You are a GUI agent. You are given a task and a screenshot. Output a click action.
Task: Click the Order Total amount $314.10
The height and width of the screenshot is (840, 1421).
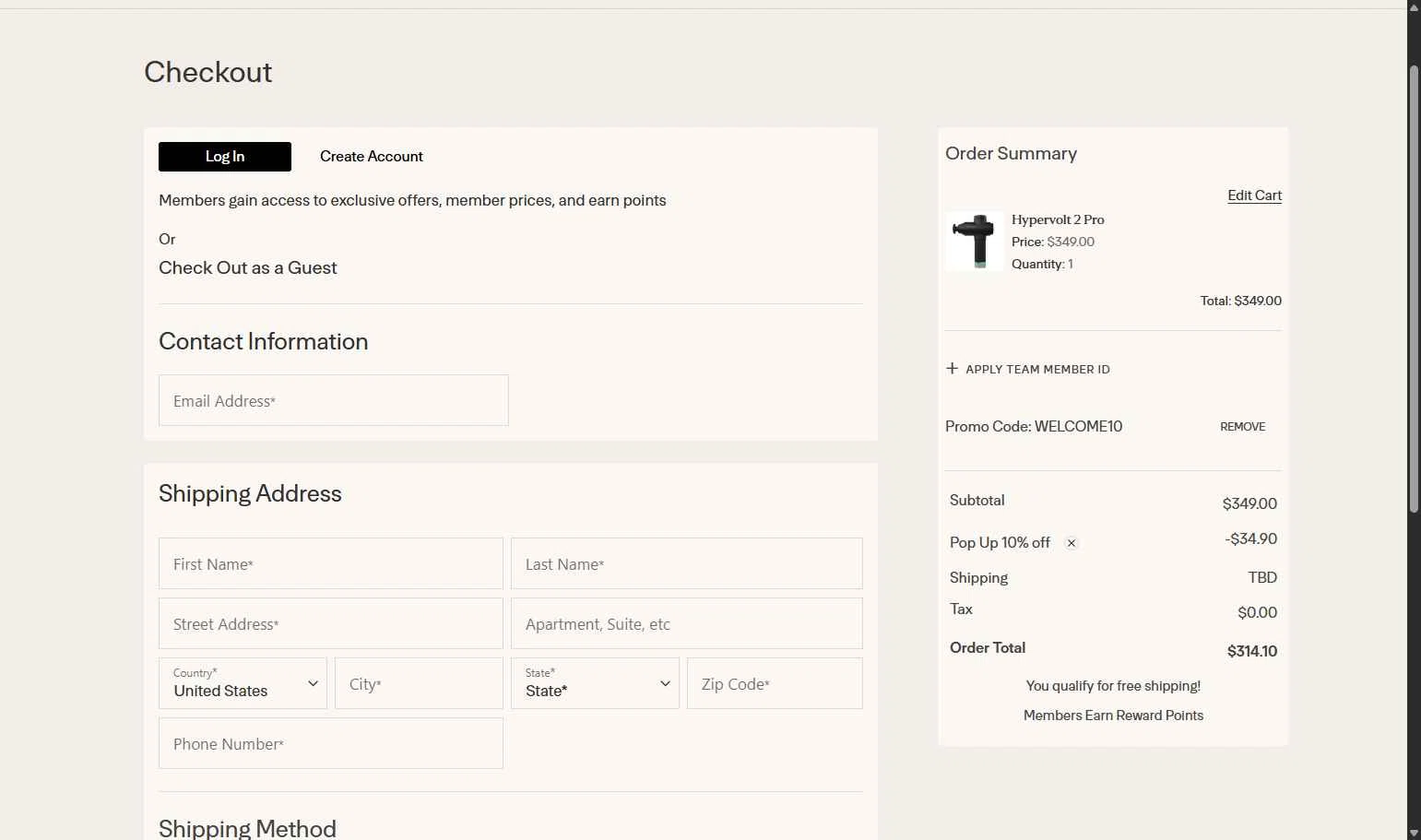pyautogui.click(x=1251, y=651)
